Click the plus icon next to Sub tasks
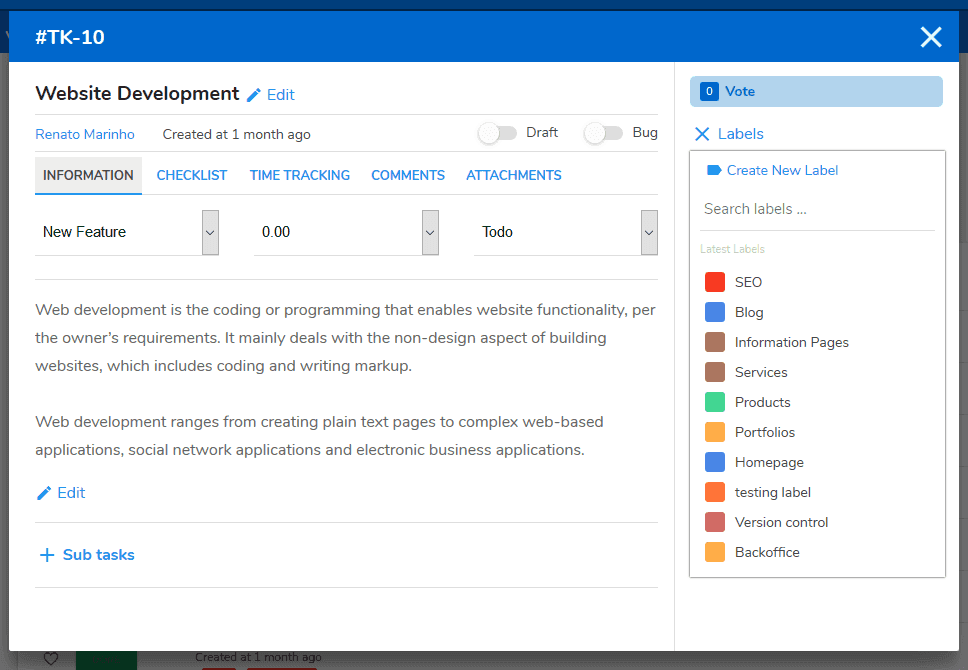 pyautogui.click(x=47, y=555)
